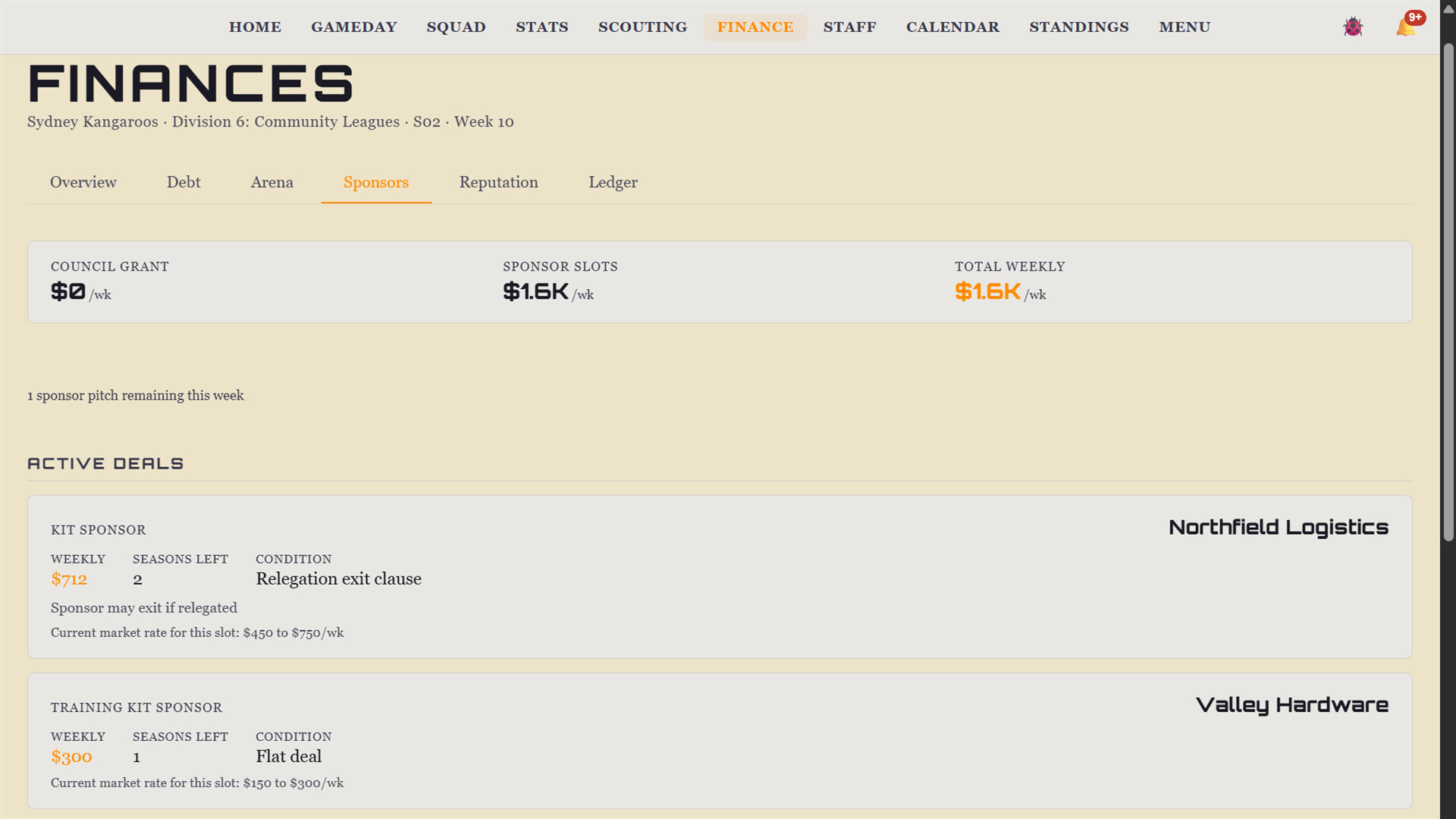1456x819 pixels.
Task: Click the page vertical scrollbar thumb
Action: 1448,293
